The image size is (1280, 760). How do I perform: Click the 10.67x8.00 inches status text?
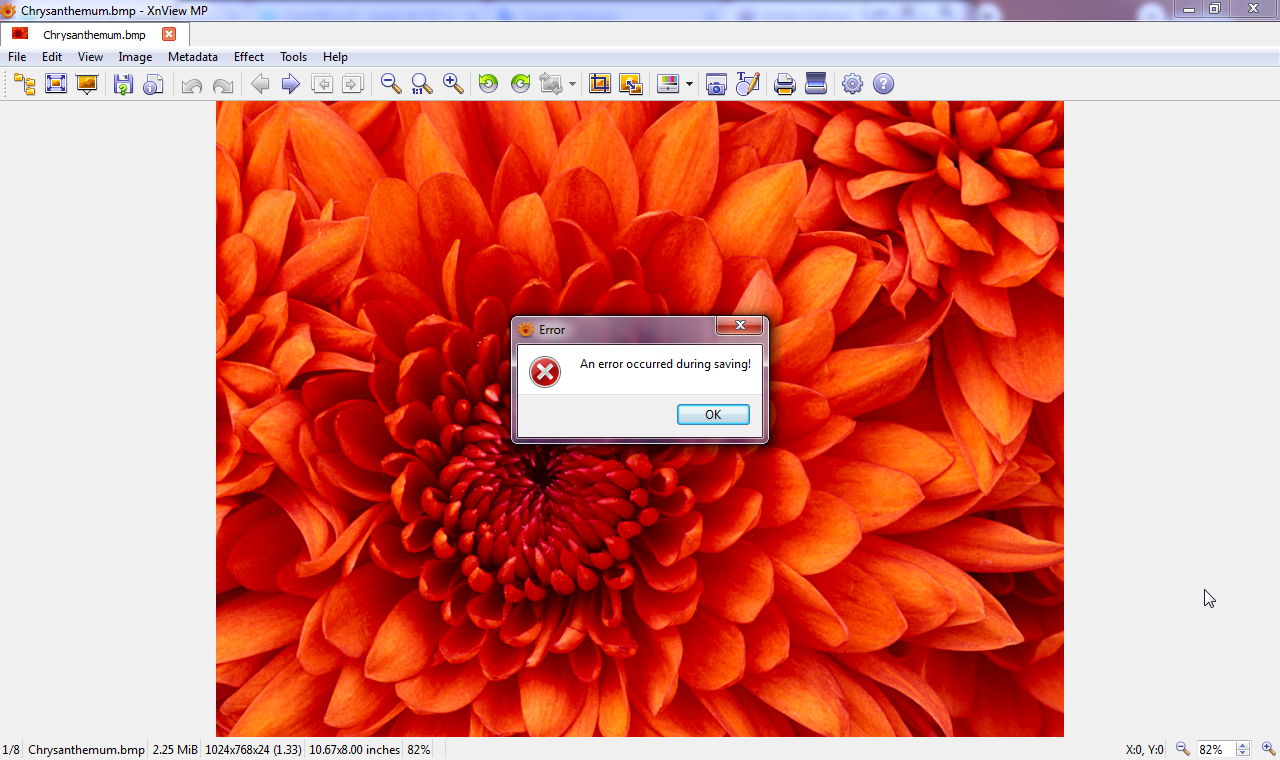point(355,750)
